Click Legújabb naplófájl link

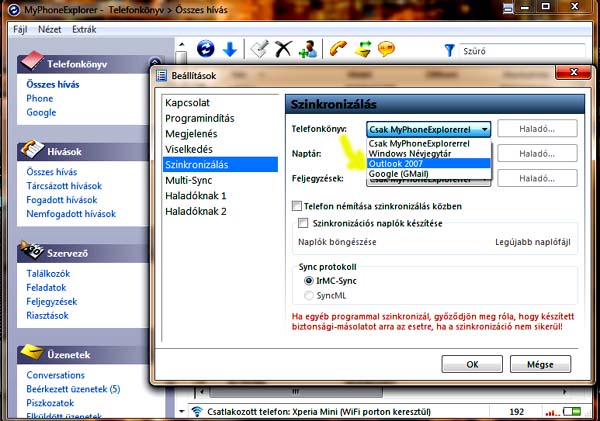pyautogui.click(x=533, y=242)
